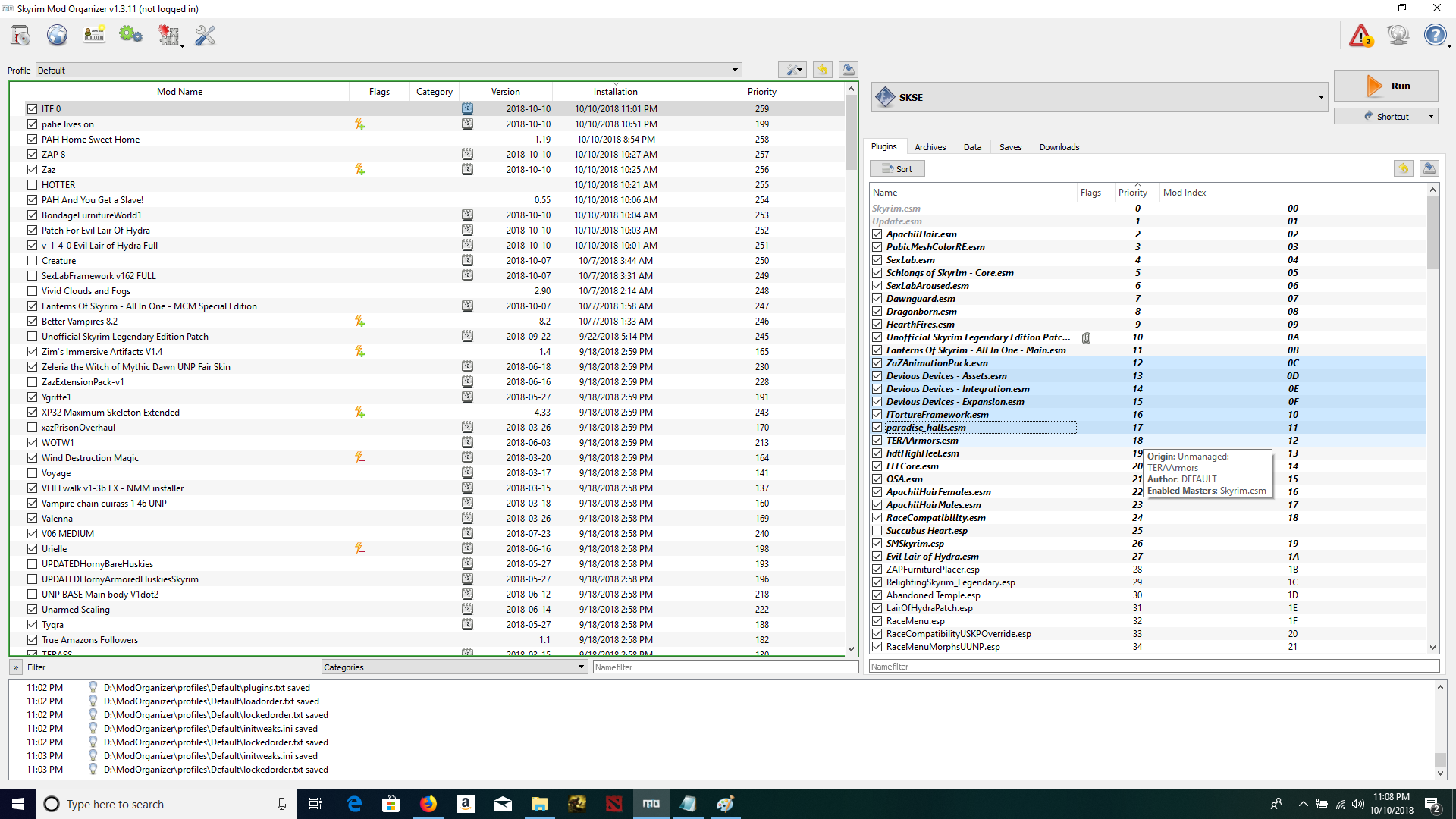Screen dimensions: 1456x819
Task: Create a plugin list backup
Action: pyautogui.click(x=1429, y=168)
